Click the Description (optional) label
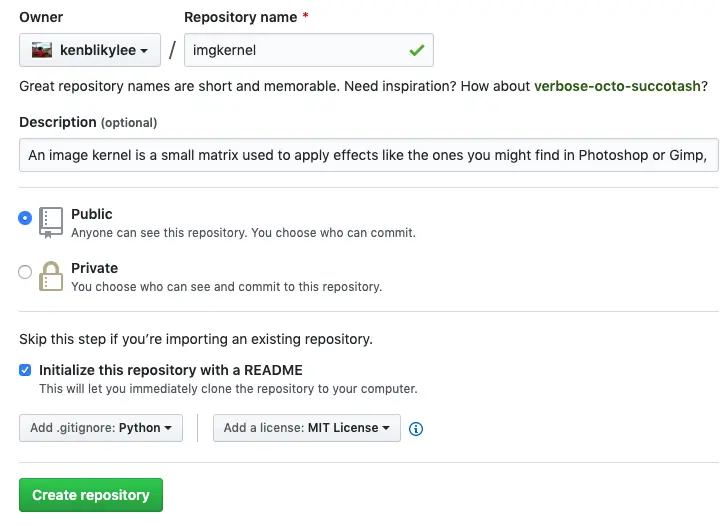726x525 pixels. tap(88, 122)
